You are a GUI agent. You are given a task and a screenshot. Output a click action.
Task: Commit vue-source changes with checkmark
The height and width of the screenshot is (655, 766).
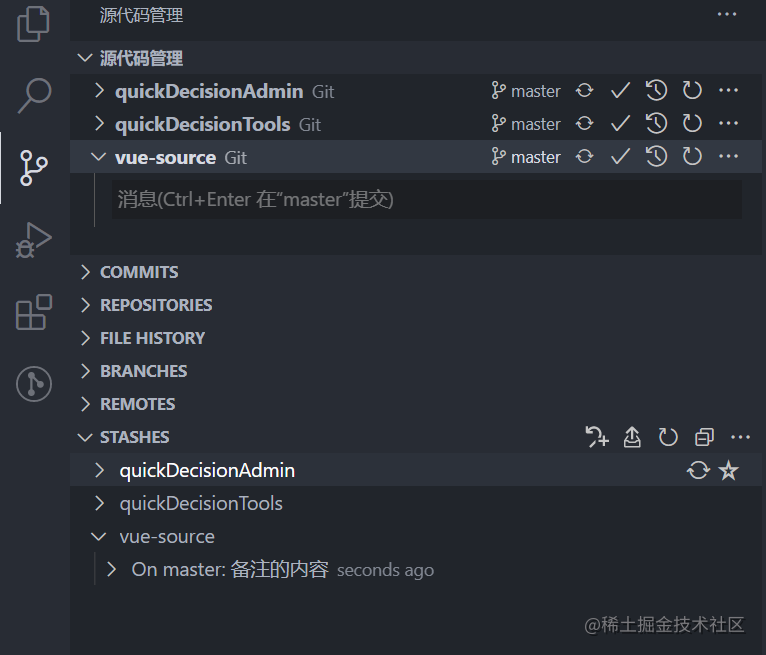click(x=620, y=157)
